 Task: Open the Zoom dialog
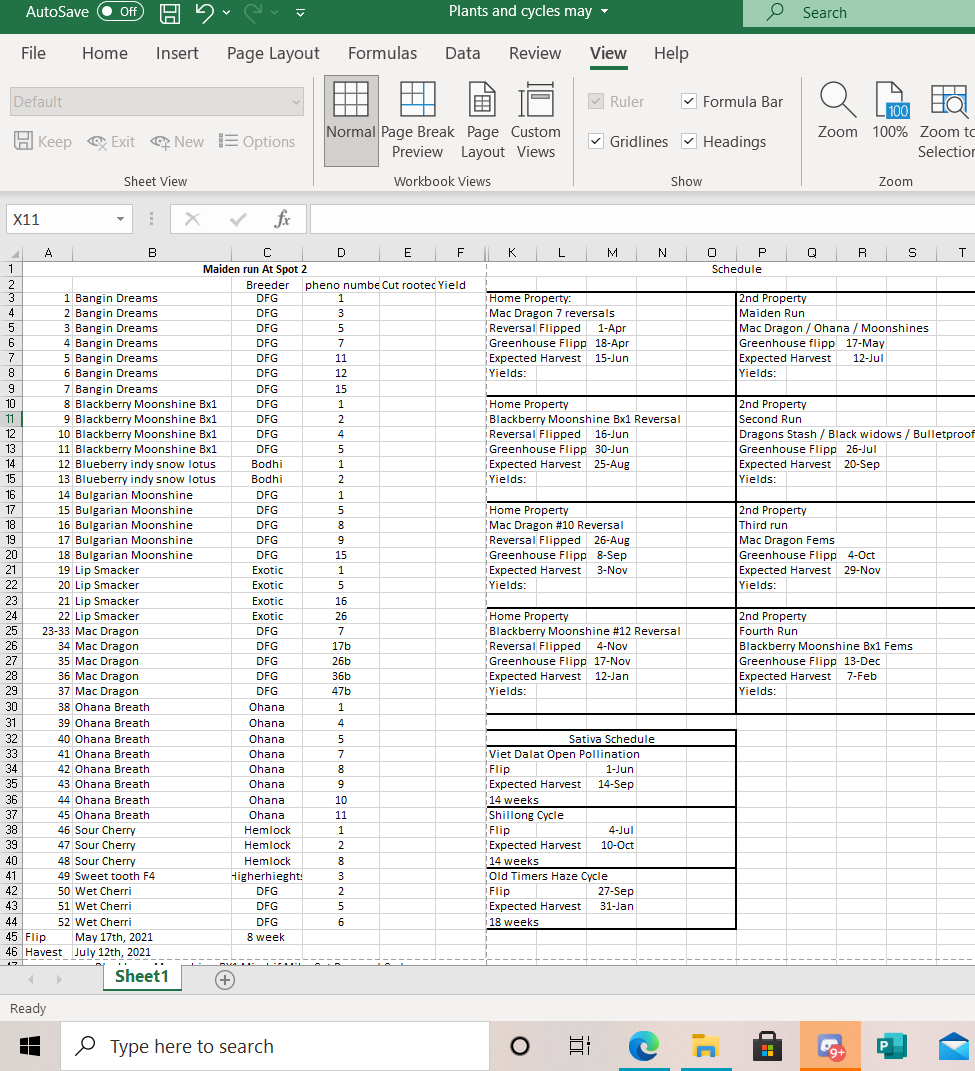(x=838, y=111)
